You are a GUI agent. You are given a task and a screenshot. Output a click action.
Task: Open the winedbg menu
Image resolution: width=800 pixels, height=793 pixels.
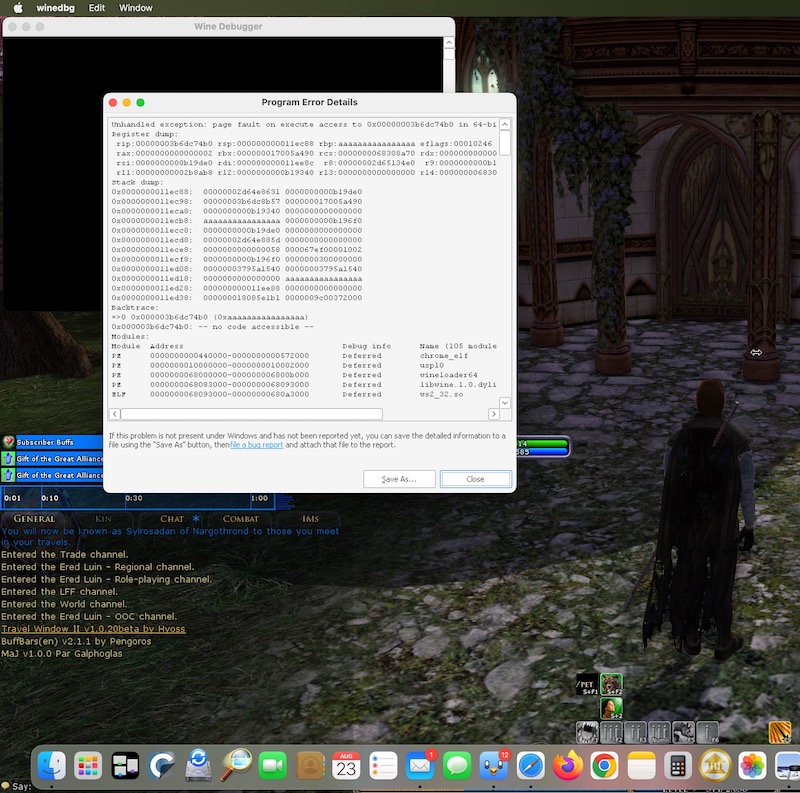[x=55, y=8]
